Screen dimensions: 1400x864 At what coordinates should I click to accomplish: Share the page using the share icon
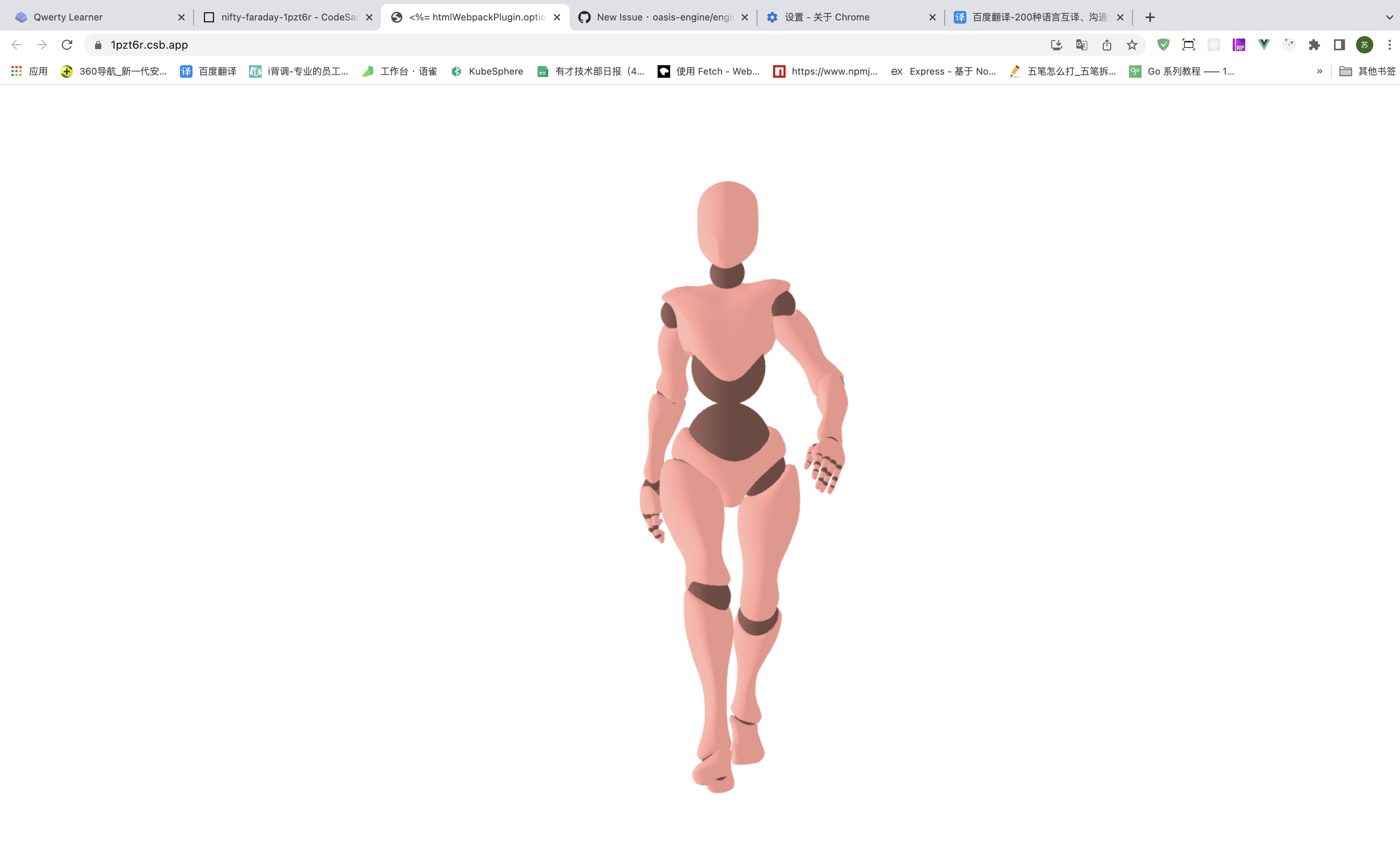[1107, 44]
